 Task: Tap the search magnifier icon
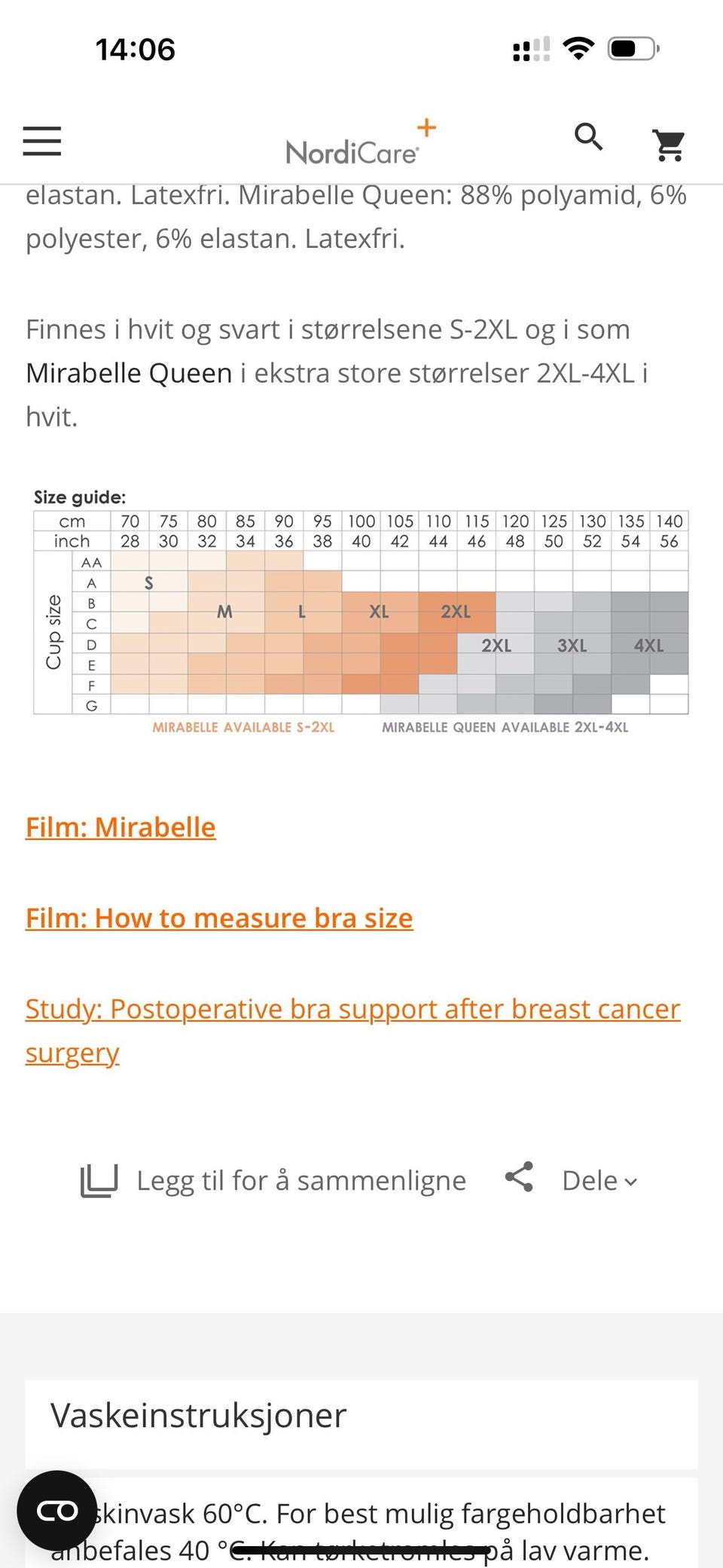pyautogui.click(x=588, y=138)
